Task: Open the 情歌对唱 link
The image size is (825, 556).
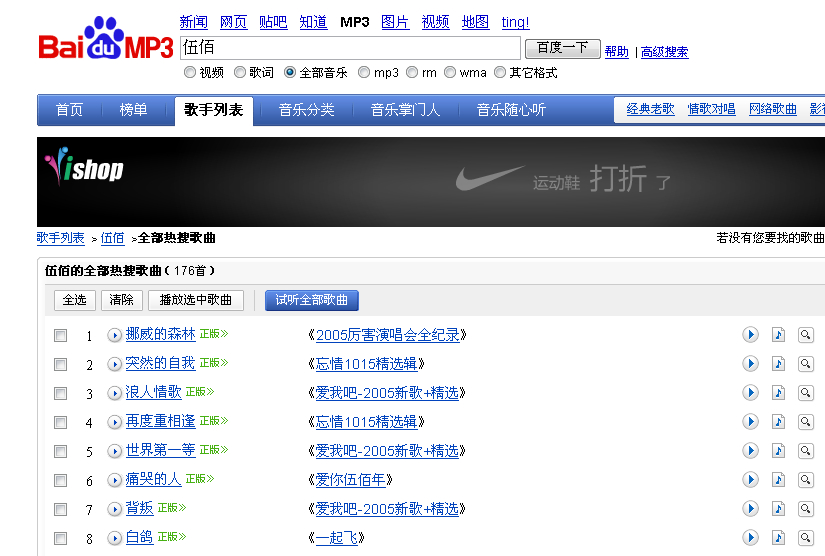Action: coord(711,109)
